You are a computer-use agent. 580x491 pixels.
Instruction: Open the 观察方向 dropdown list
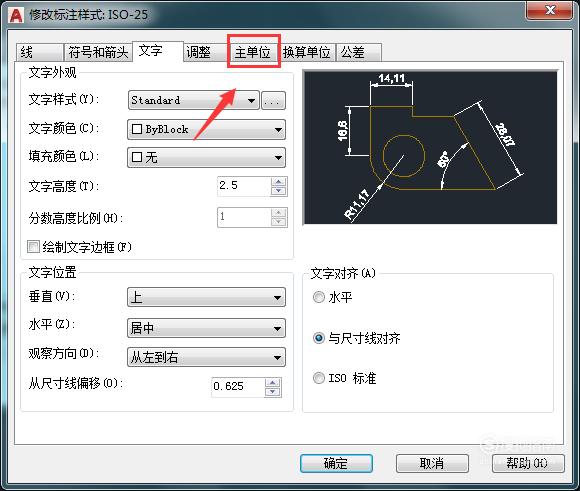coord(206,357)
